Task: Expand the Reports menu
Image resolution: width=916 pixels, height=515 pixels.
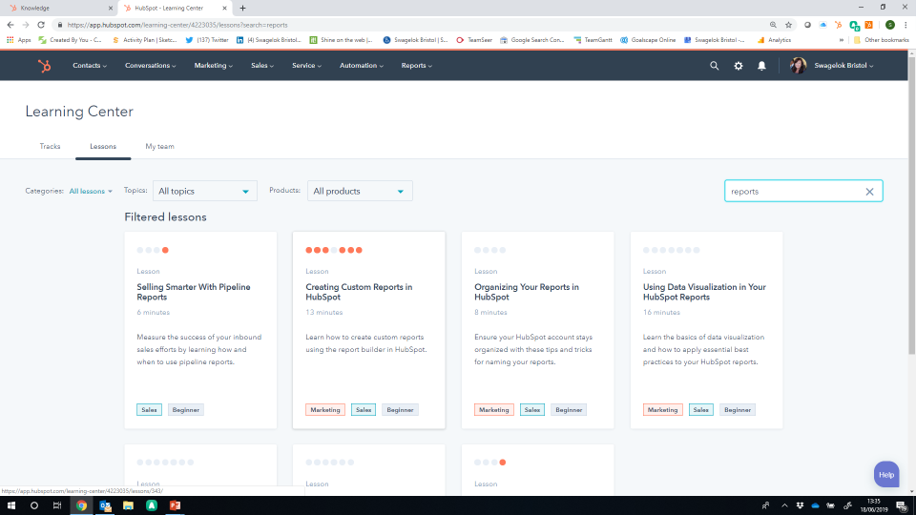Action: tap(417, 66)
